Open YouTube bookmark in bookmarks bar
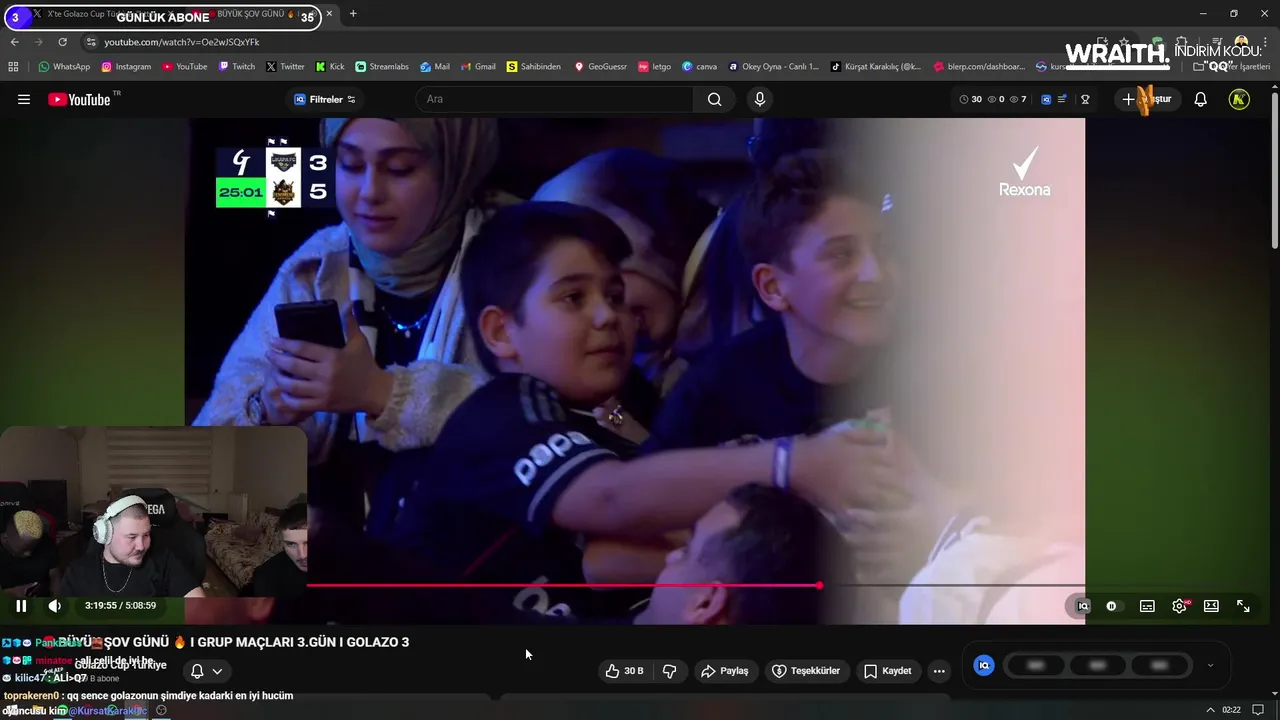The width and height of the screenshot is (1280, 720). 185,67
